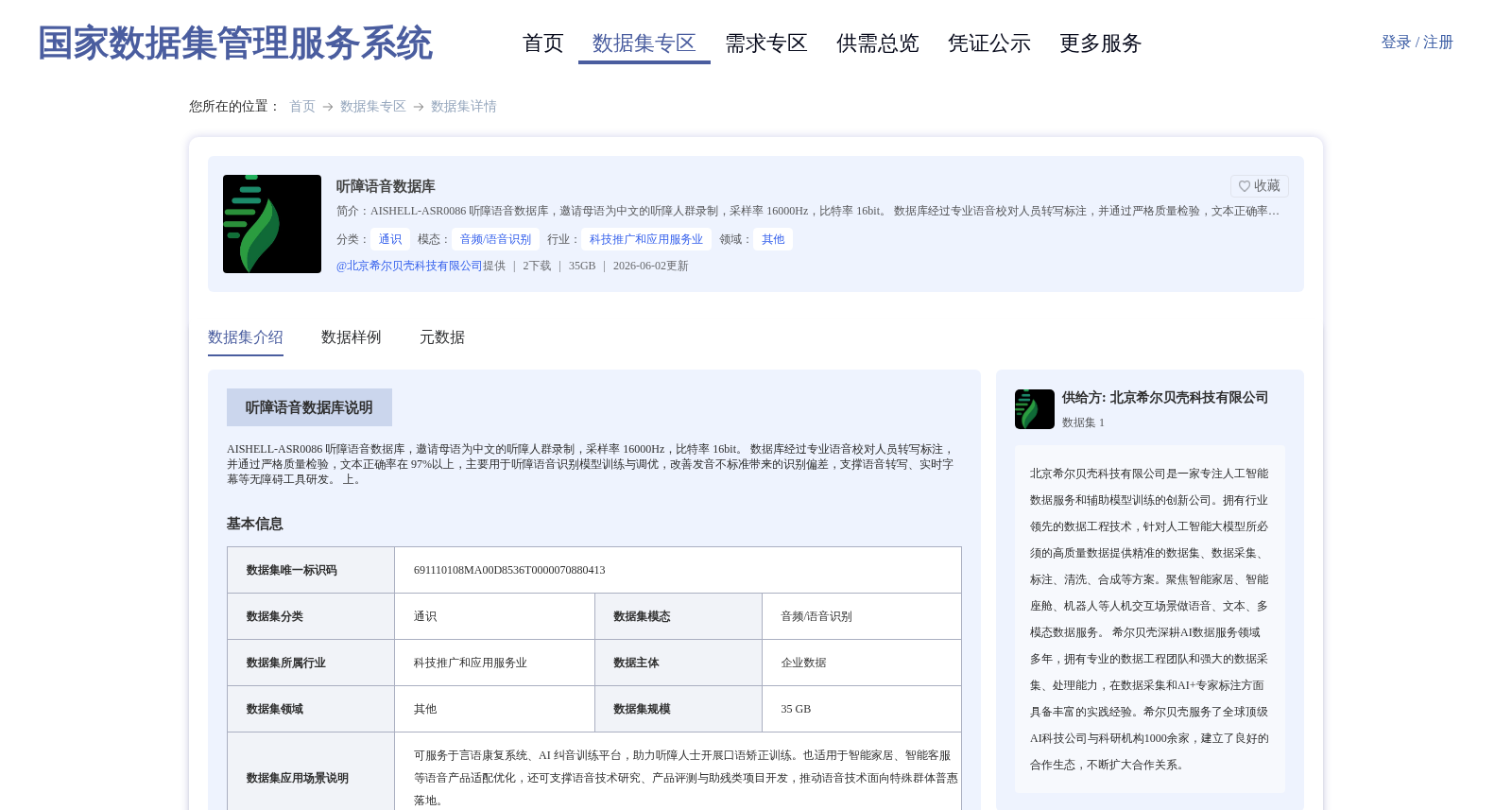Click the 音频/语音识别 cell in the table

pos(816,616)
